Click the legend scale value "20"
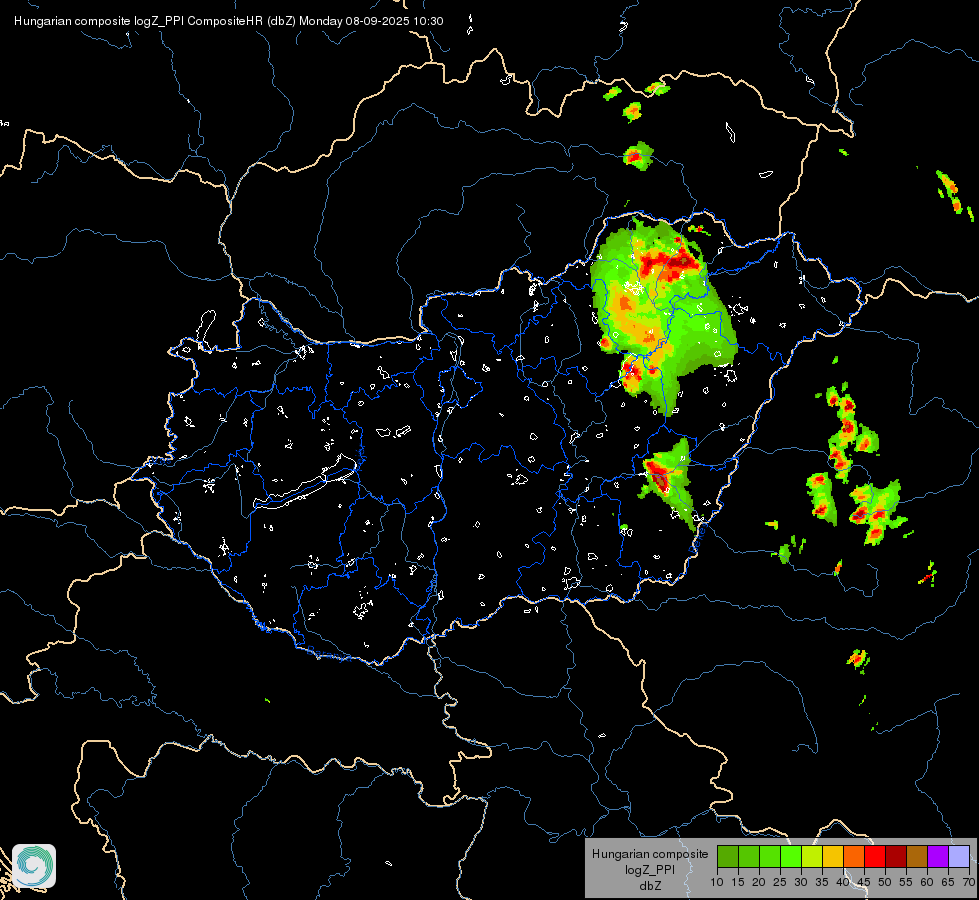The image size is (979, 900). (x=759, y=882)
